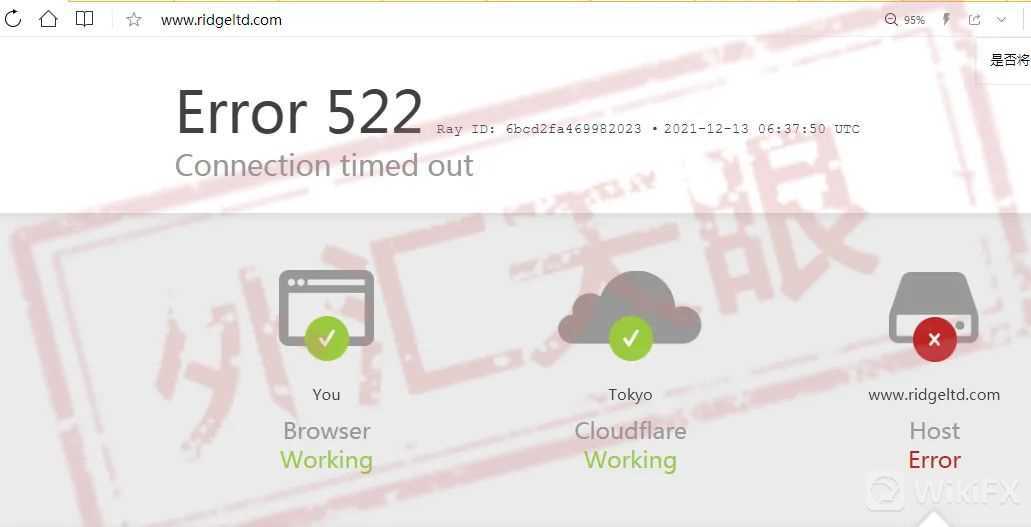Click the Chinese prompt popup at top right

pyautogui.click(x=1006, y=60)
